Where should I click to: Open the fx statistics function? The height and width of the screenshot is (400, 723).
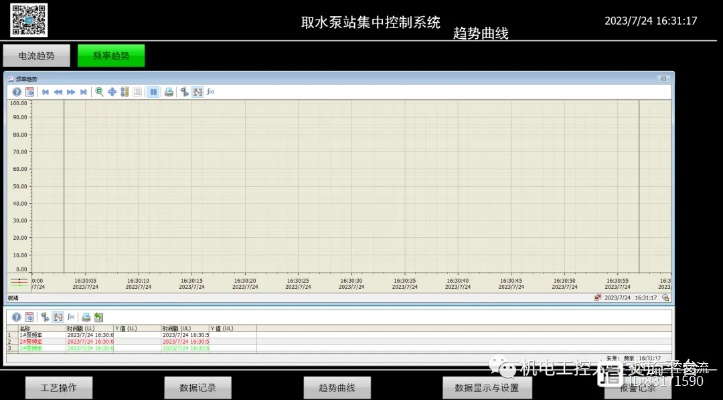click(x=210, y=91)
